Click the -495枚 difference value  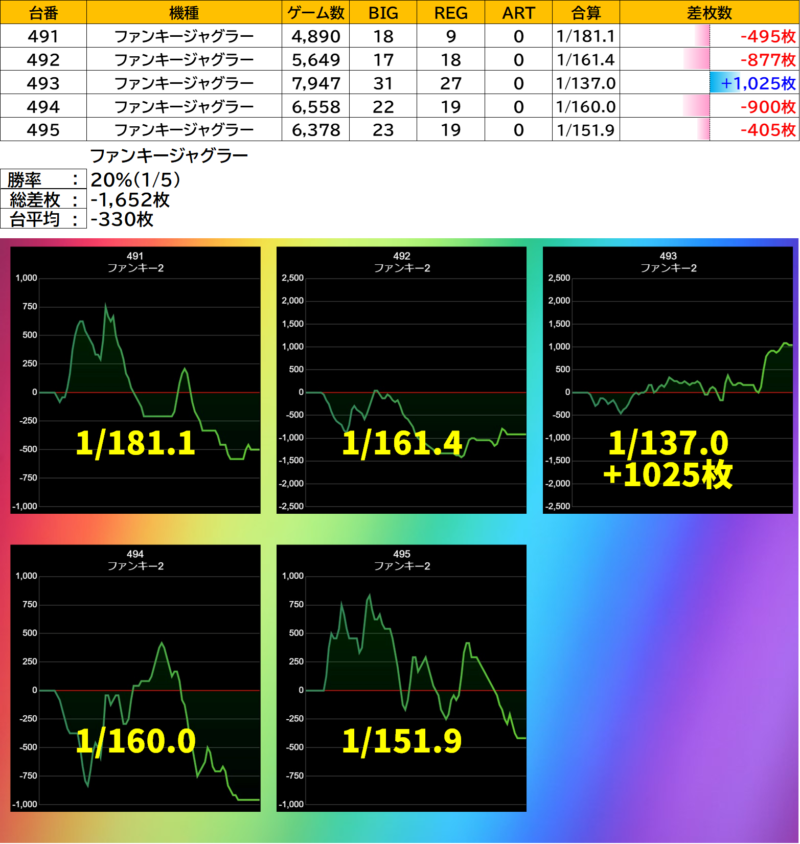(x=768, y=36)
